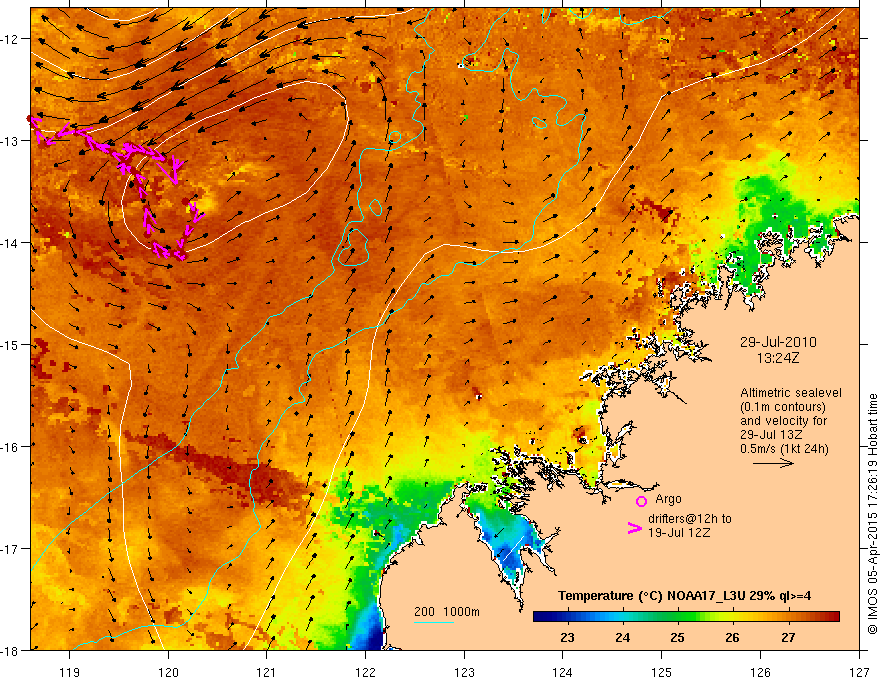880x680 pixels.
Task: Click latitude axis label -16
Action: point(11,447)
